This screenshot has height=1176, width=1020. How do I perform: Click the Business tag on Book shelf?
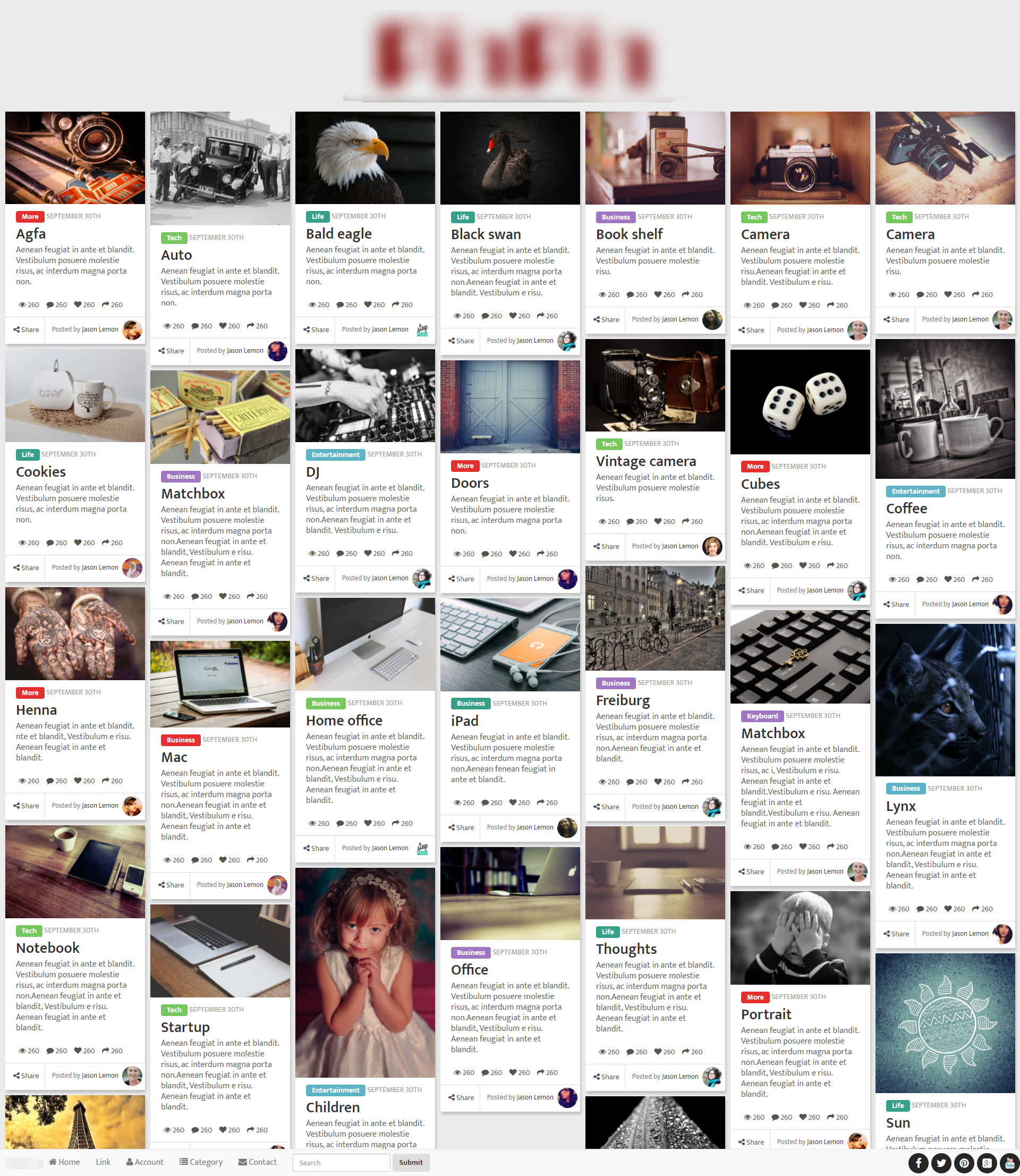pos(616,217)
